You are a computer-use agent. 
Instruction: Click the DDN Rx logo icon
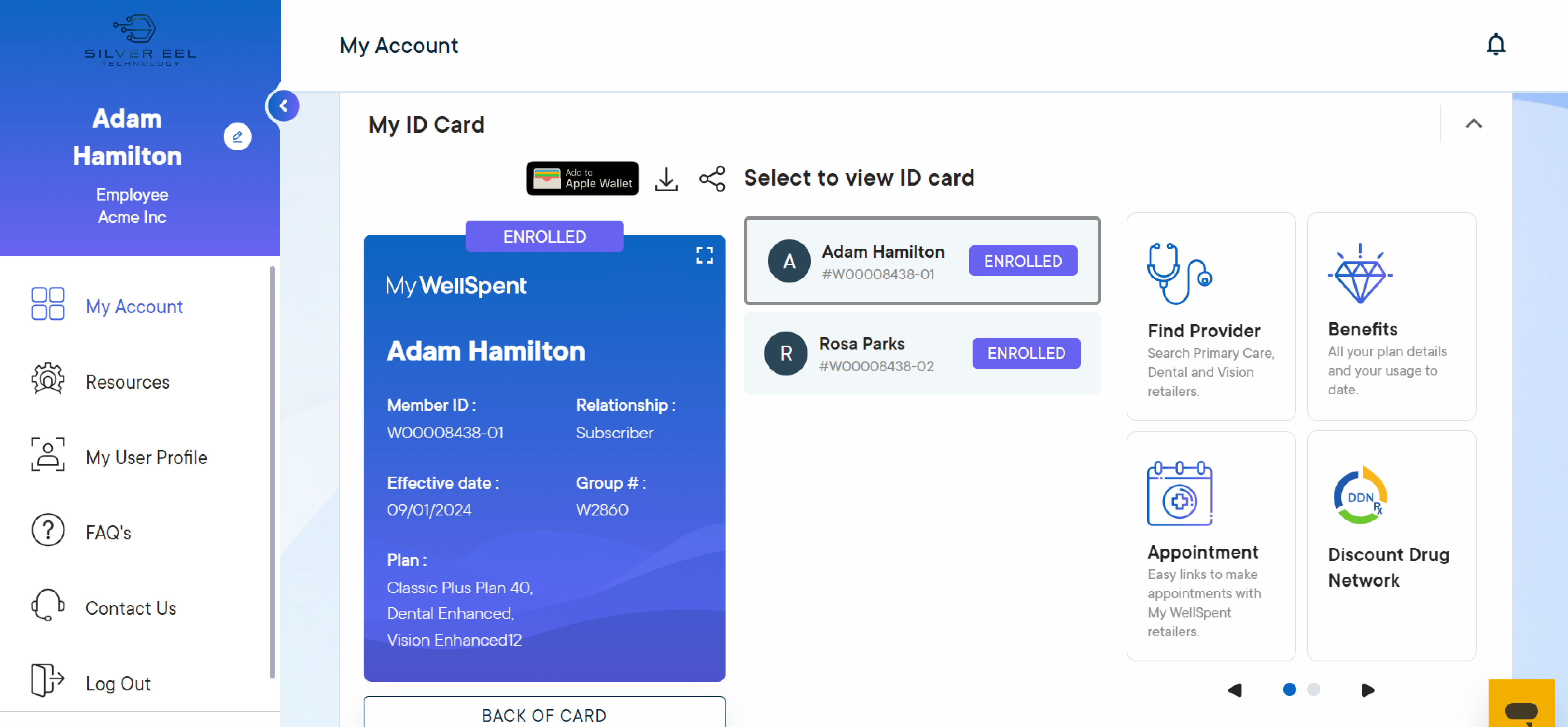[1360, 495]
